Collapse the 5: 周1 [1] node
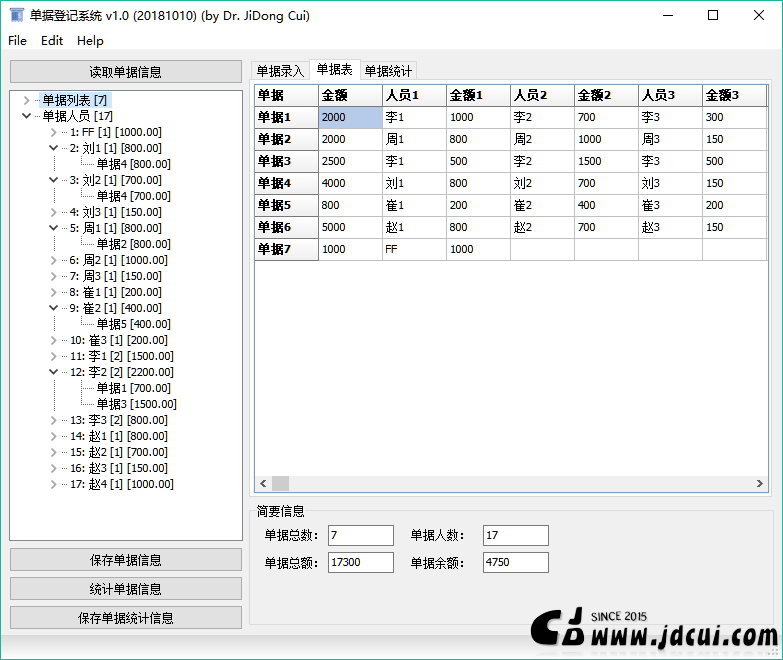Viewport: 783px width, 660px height. tap(53, 228)
